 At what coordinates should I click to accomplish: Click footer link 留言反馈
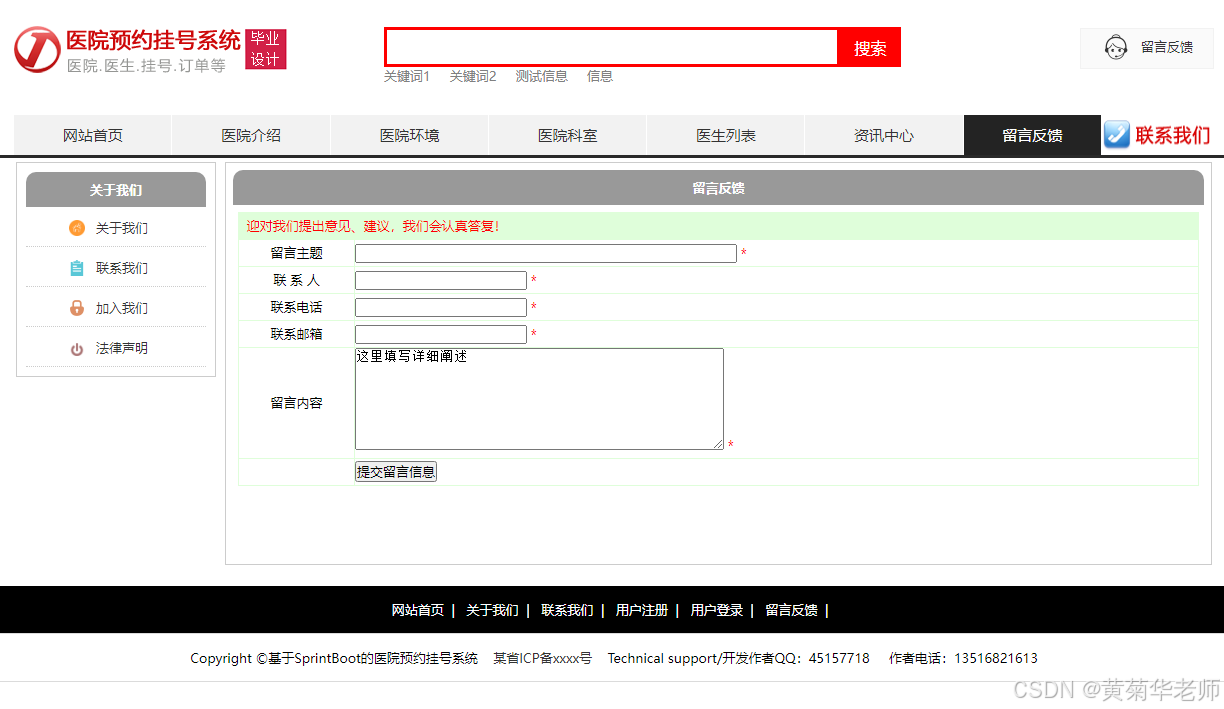coord(792,610)
